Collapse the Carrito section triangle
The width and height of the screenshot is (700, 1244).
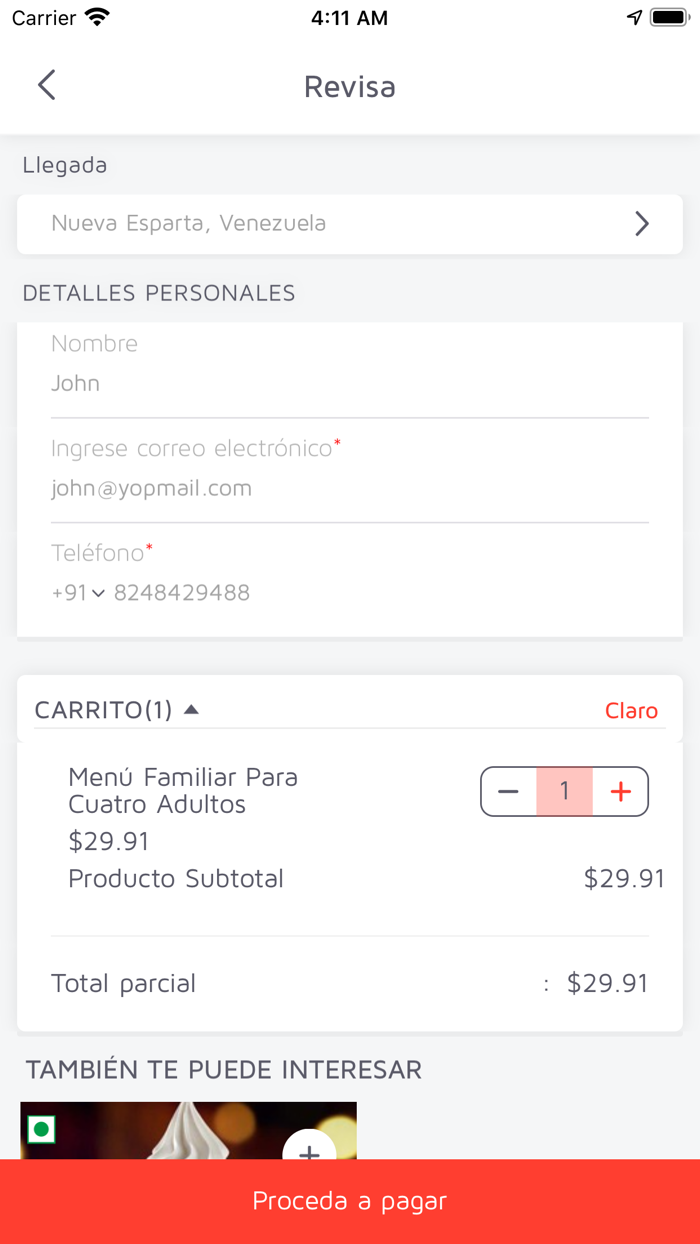(192, 710)
